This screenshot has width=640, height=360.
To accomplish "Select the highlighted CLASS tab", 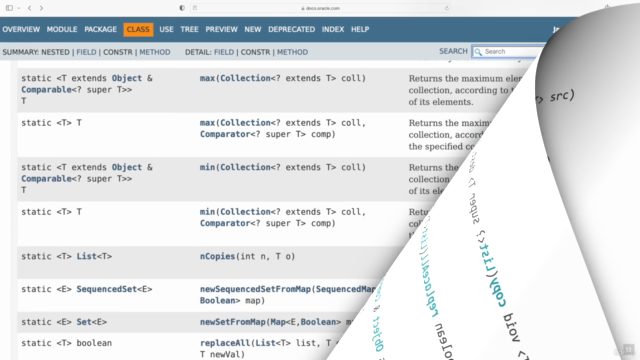I will point(138,29).
